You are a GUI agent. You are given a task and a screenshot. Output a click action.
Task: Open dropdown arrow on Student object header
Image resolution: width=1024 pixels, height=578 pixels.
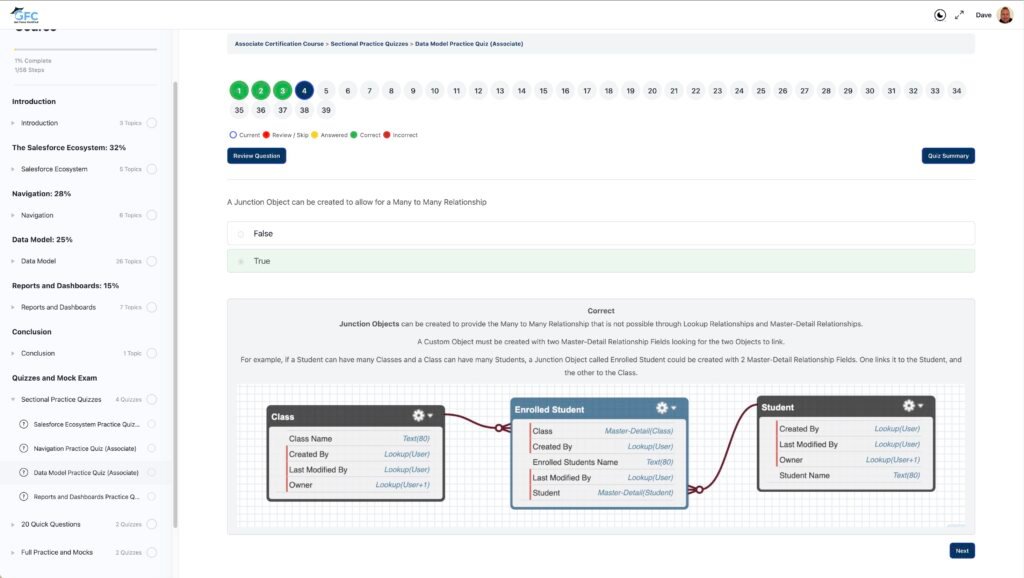coord(920,406)
